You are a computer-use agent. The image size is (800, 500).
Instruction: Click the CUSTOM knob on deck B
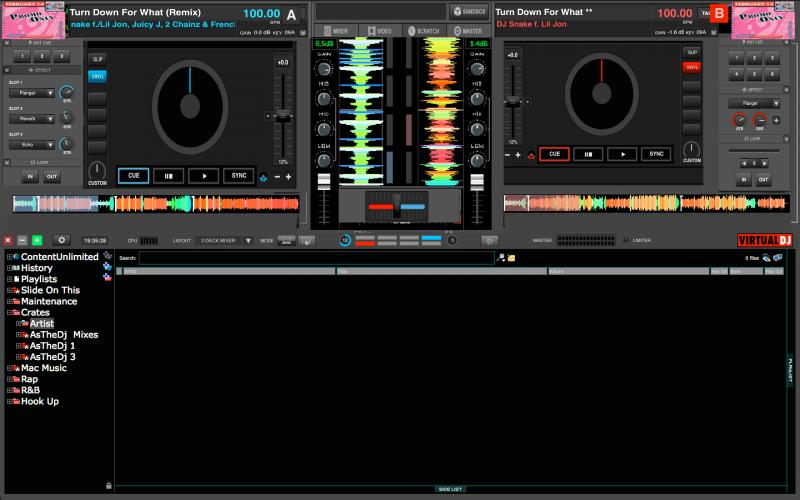(x=692, y=149)
